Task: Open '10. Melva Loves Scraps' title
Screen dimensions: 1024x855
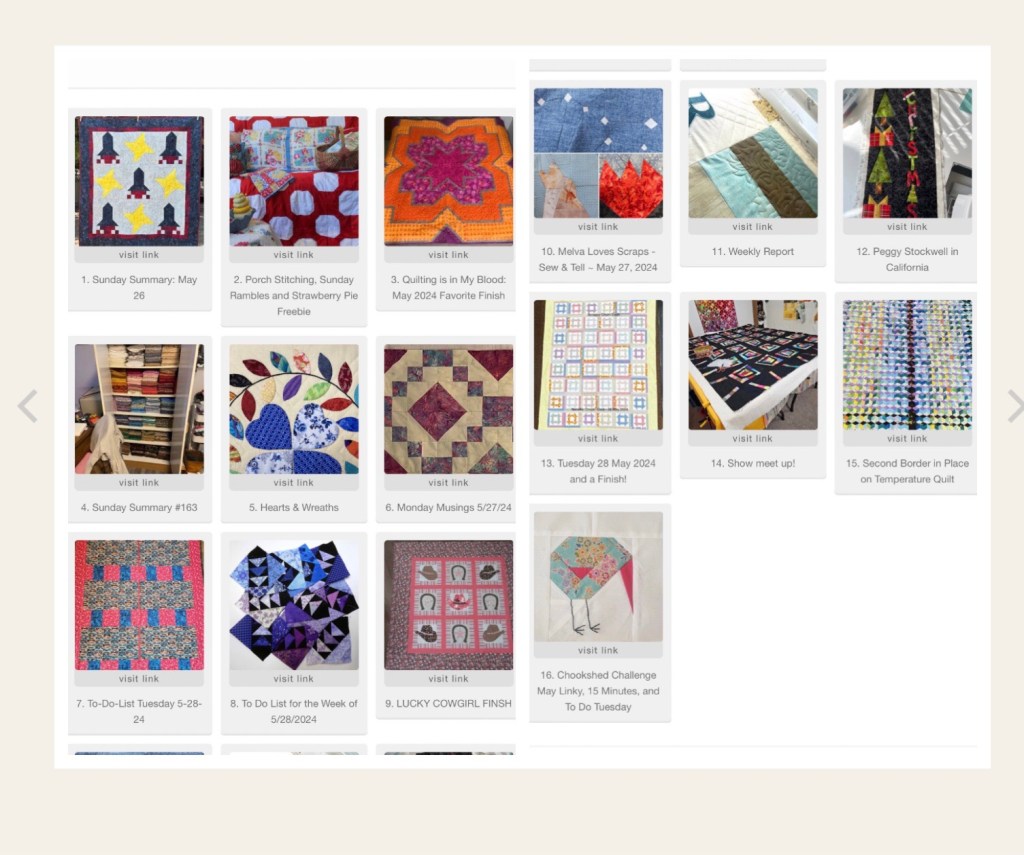Action: [598, 259]
